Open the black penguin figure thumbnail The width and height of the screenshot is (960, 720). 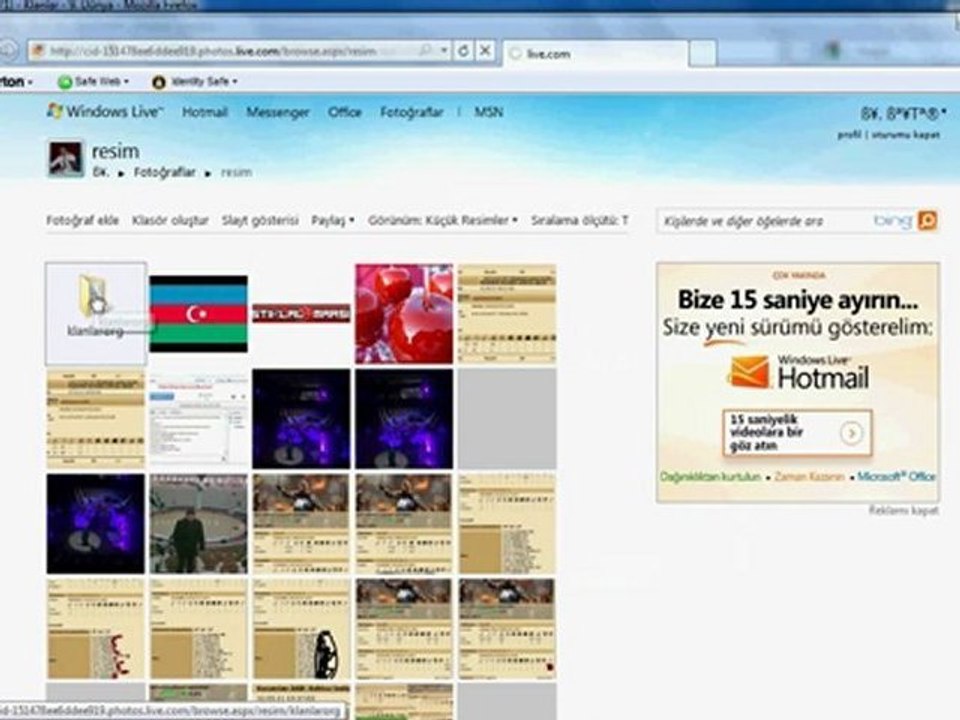point(301,629)
